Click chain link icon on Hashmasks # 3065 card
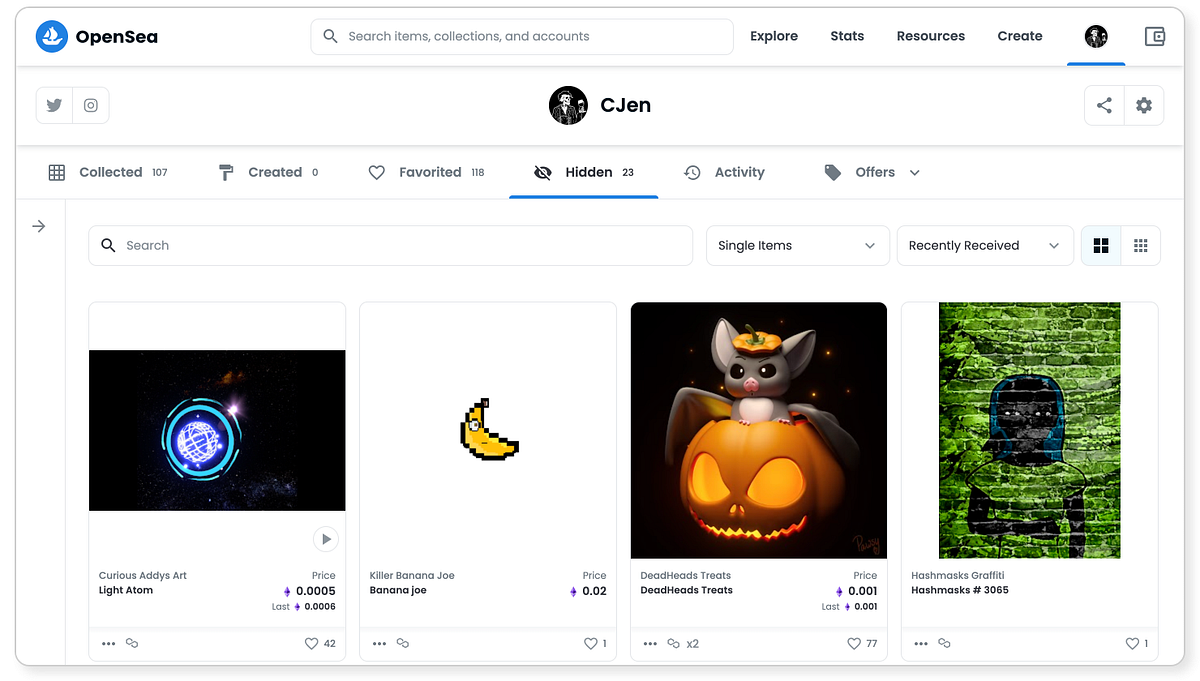Screen dimensions: 1200x681 pyautogui.click(x=945, y=643)
